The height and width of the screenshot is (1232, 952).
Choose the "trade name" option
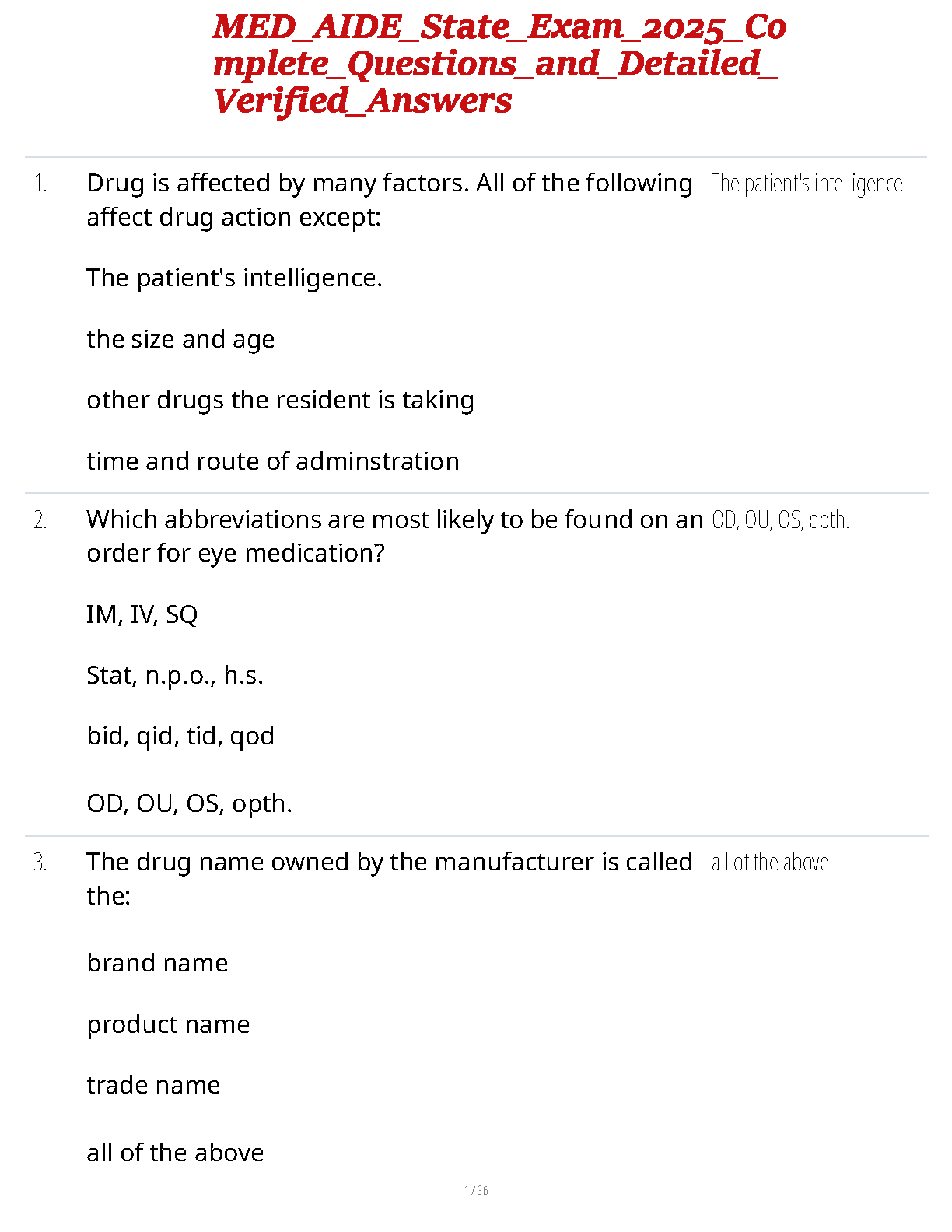(153, 1085)
